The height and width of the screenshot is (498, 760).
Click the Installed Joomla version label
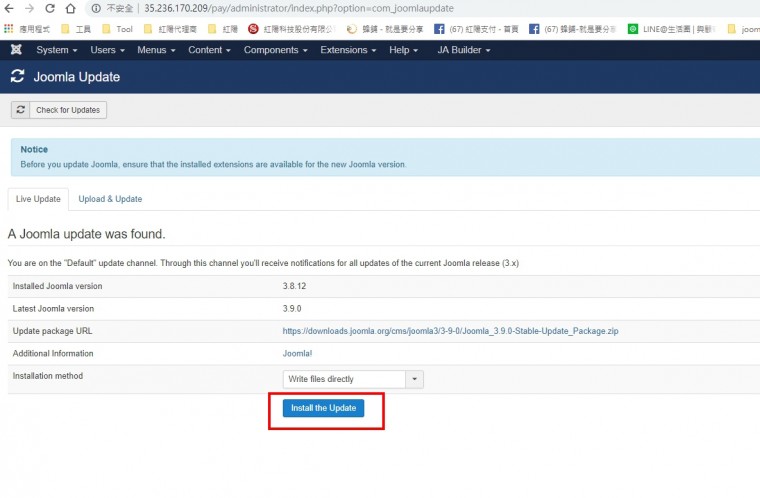coord(57,286)
